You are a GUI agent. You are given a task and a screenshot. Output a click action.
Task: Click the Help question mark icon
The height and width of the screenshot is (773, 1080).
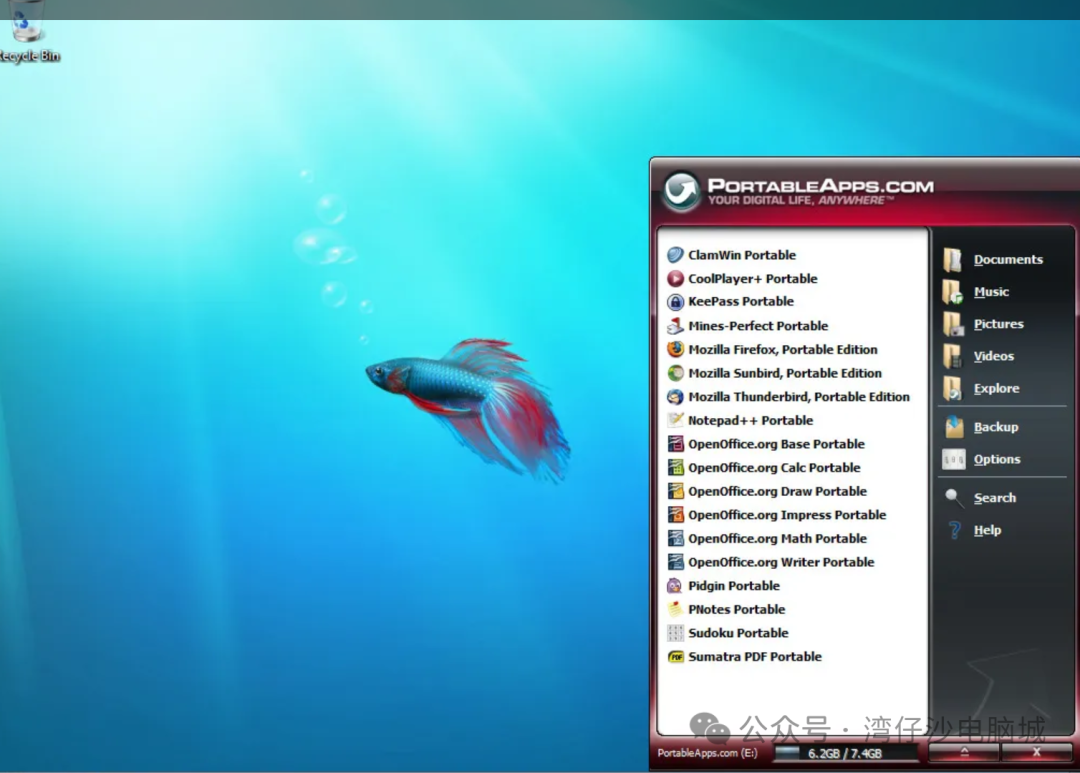955,530
